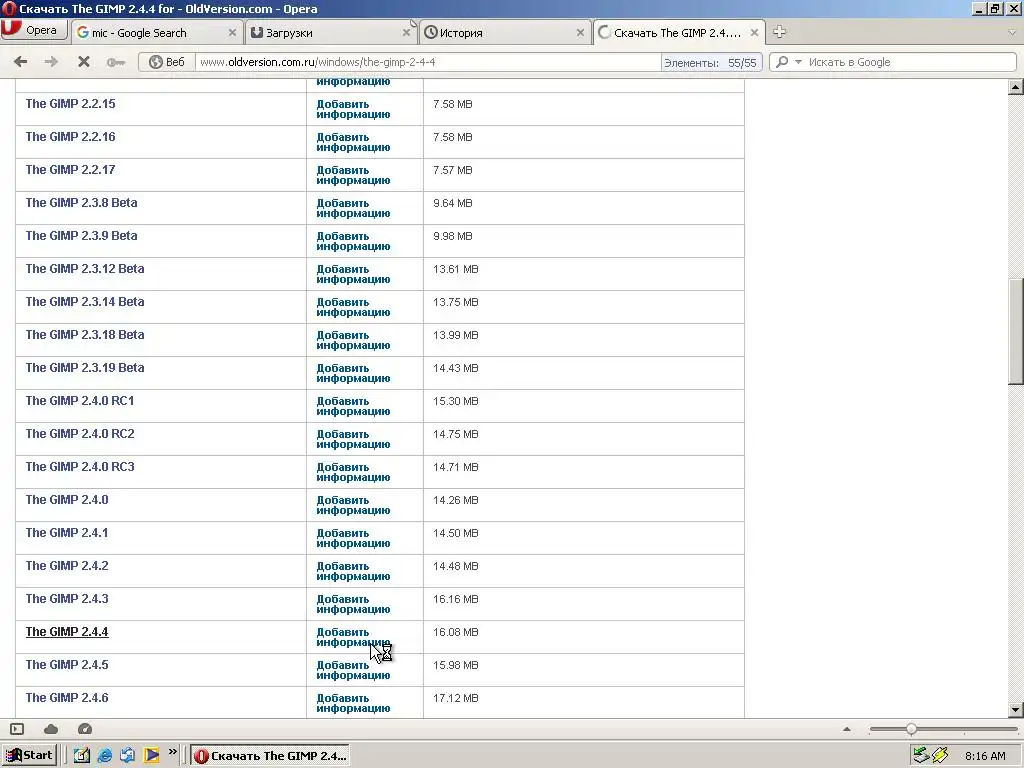Viewport: 1024px width, 768px height.
Task: Open search engine dropdown next to magnifier
Action: tap(797, 62)
